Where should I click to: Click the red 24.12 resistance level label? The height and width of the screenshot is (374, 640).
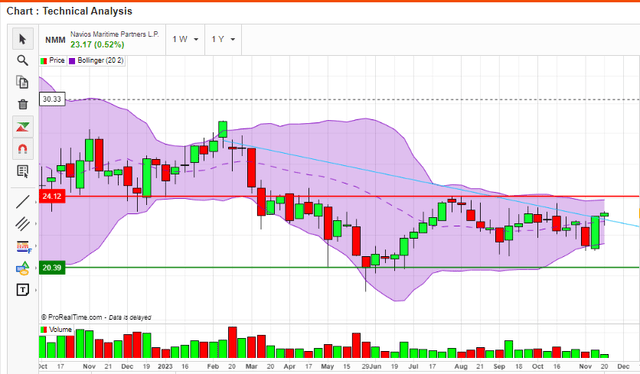pyautogui.click(x=52, y=196)
